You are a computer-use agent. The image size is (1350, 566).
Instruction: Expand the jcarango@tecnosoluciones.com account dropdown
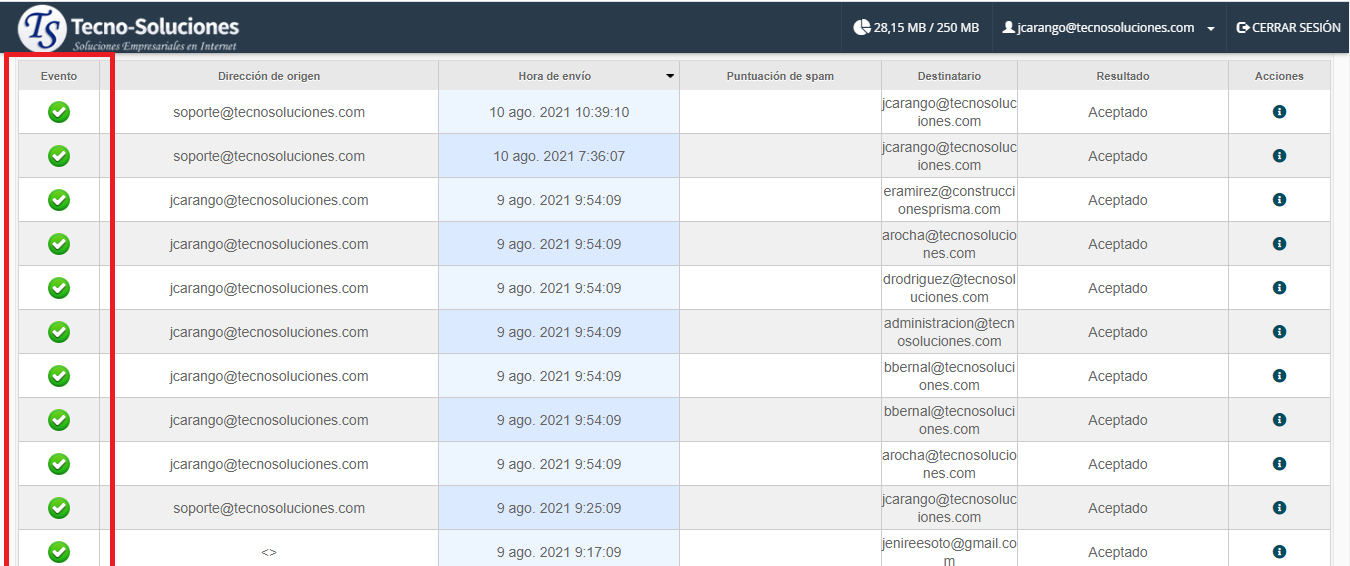pos(1210,29)
